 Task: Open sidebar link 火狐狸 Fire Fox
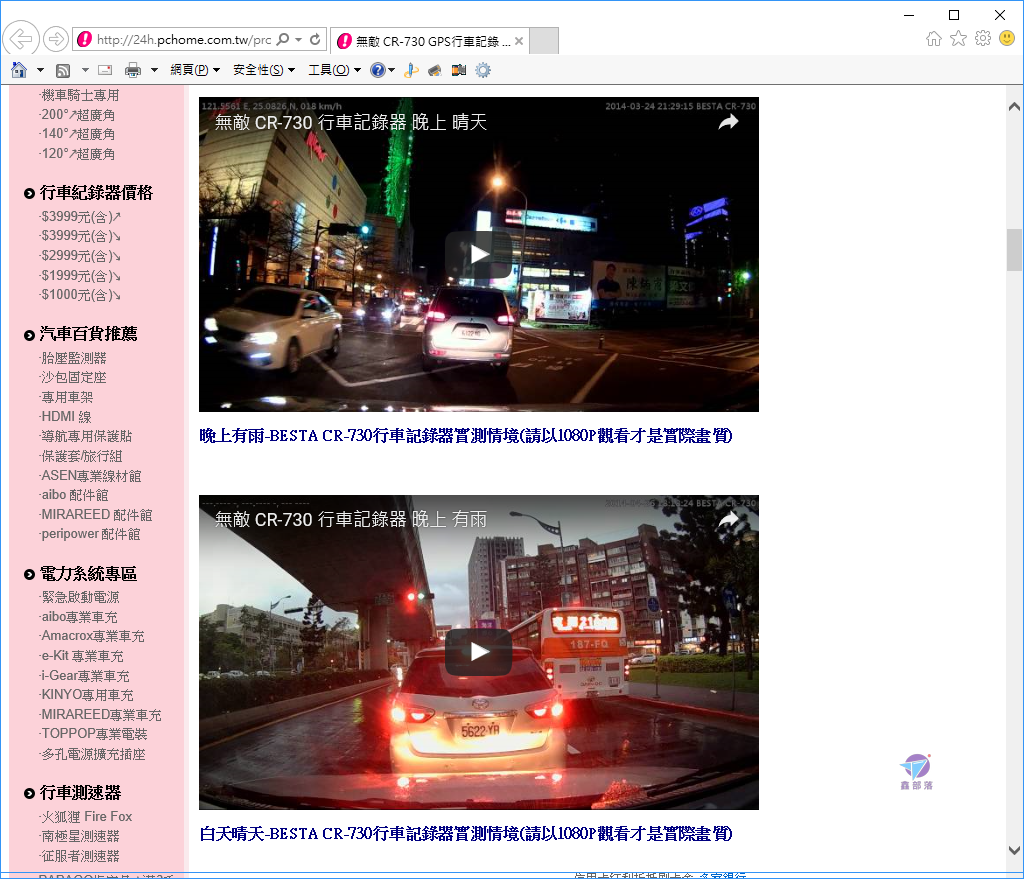(86, 816)
